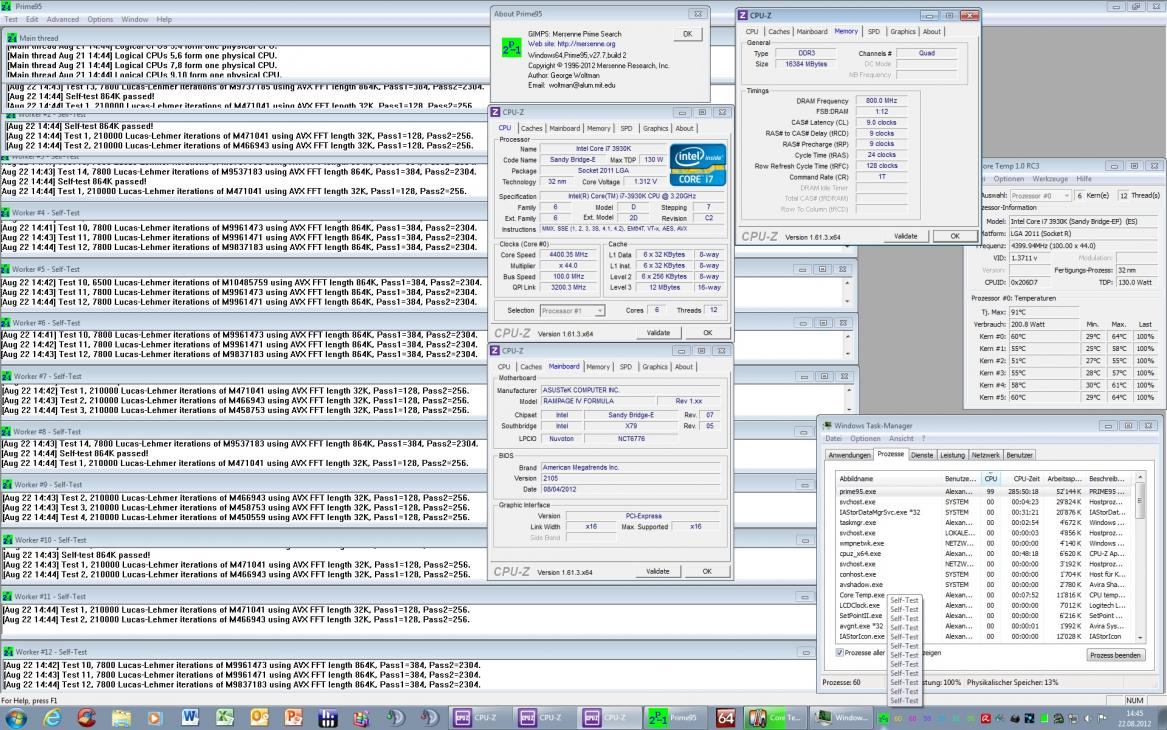Screen dimensions: 1167x730
Task: Click Validate in CPU-Z Memory window
Action: coord(906,236)
